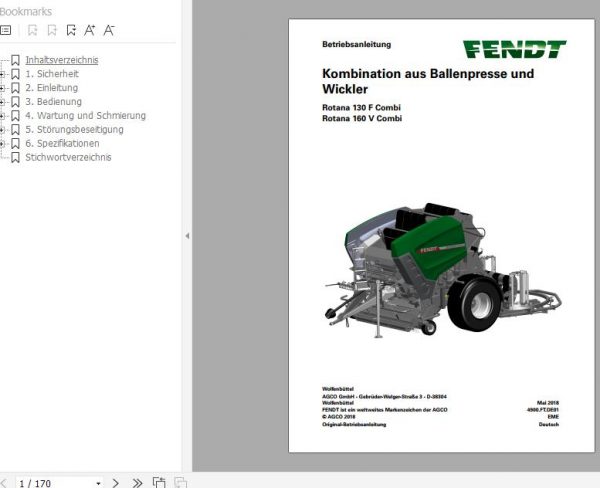Expand the 5. Störungsbeseitigung node

[x=2, y=130]
